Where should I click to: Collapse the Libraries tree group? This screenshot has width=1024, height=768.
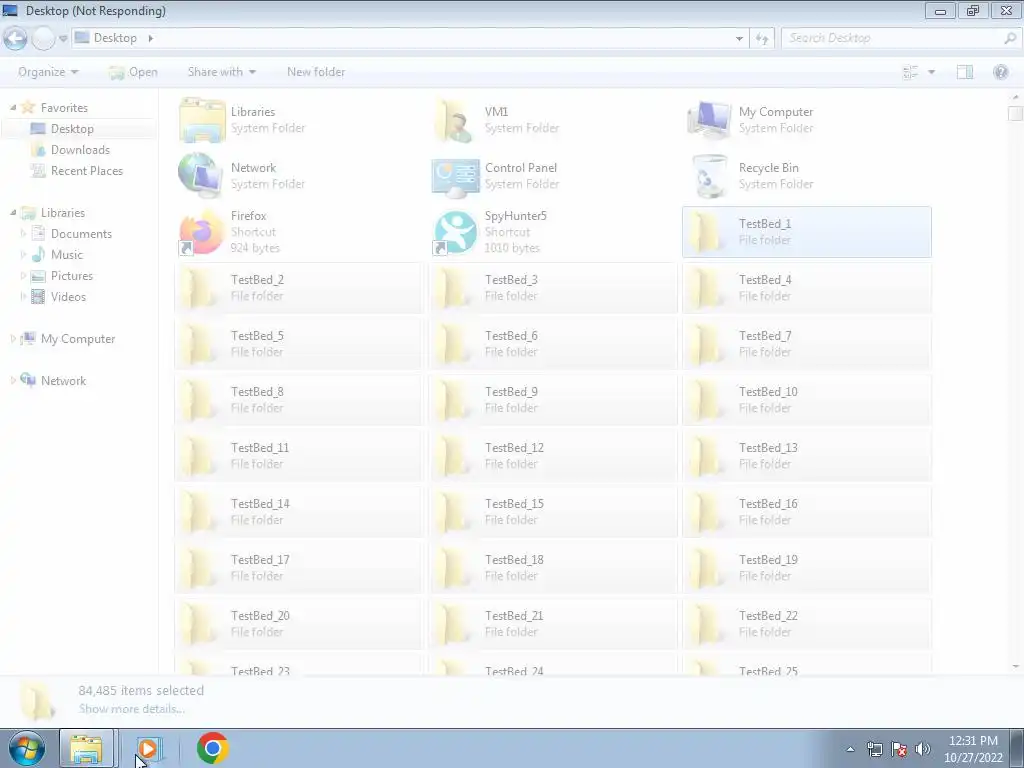(x=13, y=212)
